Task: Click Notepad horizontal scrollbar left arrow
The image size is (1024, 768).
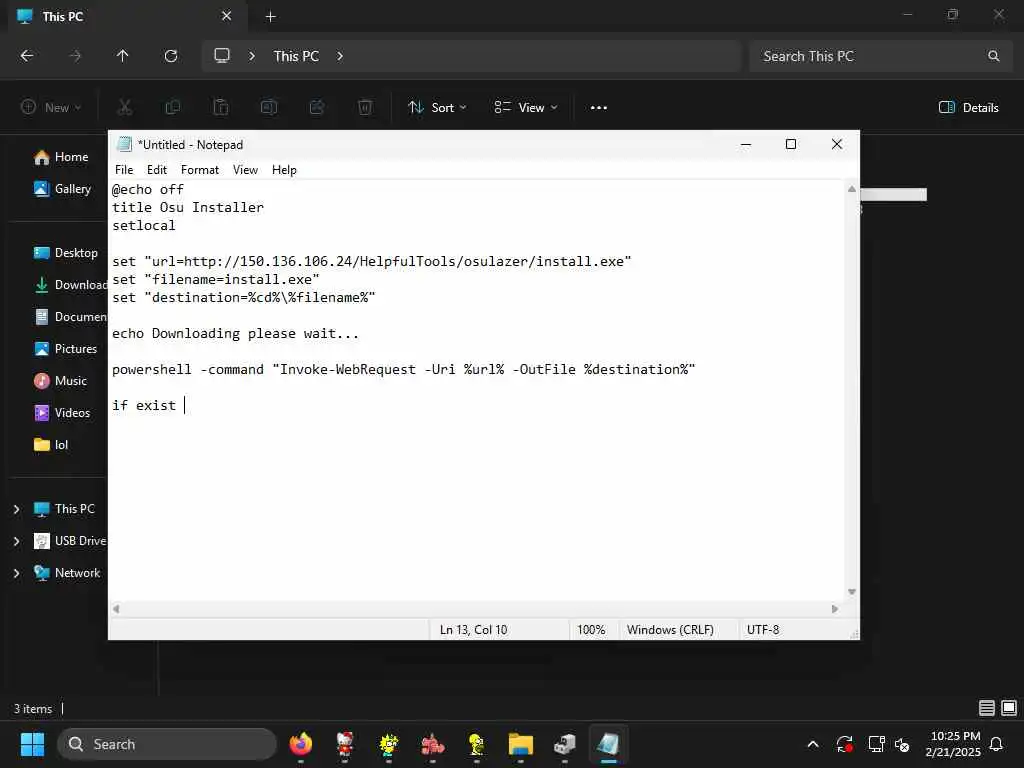Action: 116,609
